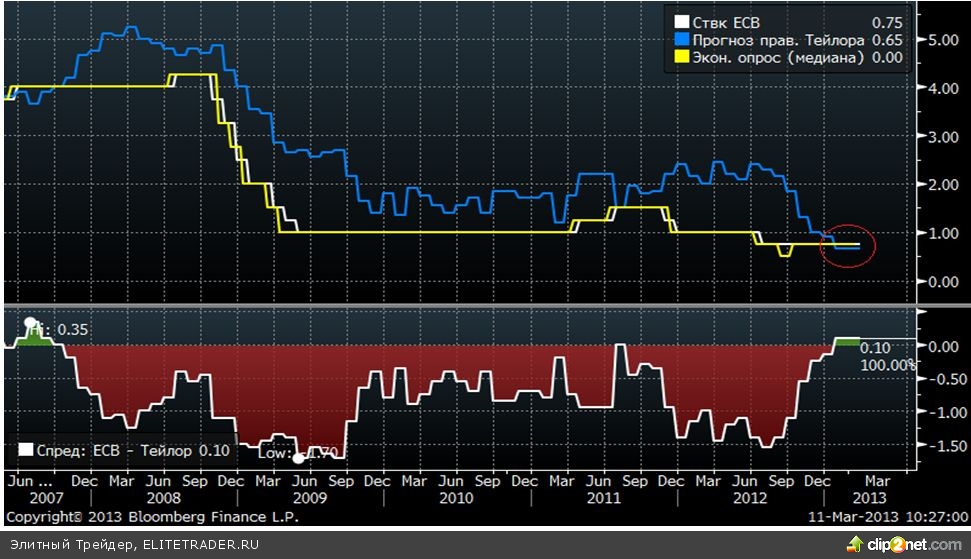This screenshot has height=559, width=971.
Task: Click the 5.00 axis tick arrow
Action: pos(918,40)
